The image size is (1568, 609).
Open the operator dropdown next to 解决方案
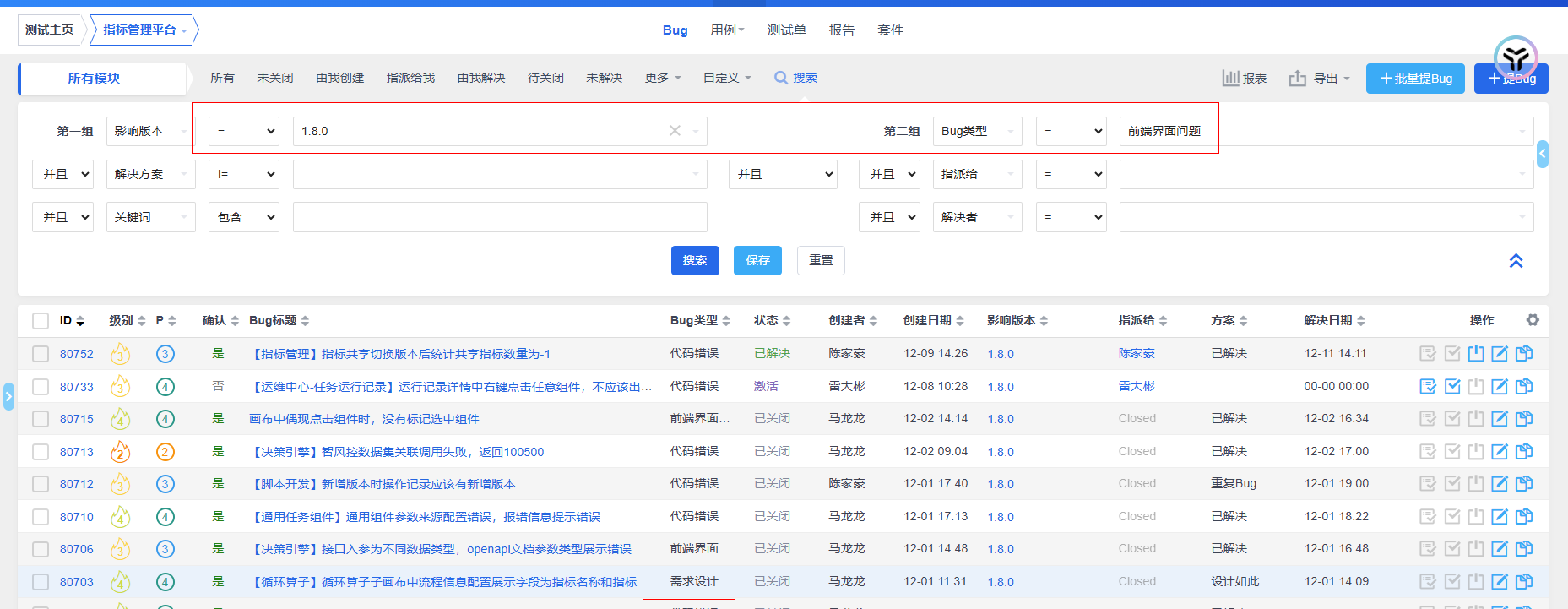click(244, 174)
